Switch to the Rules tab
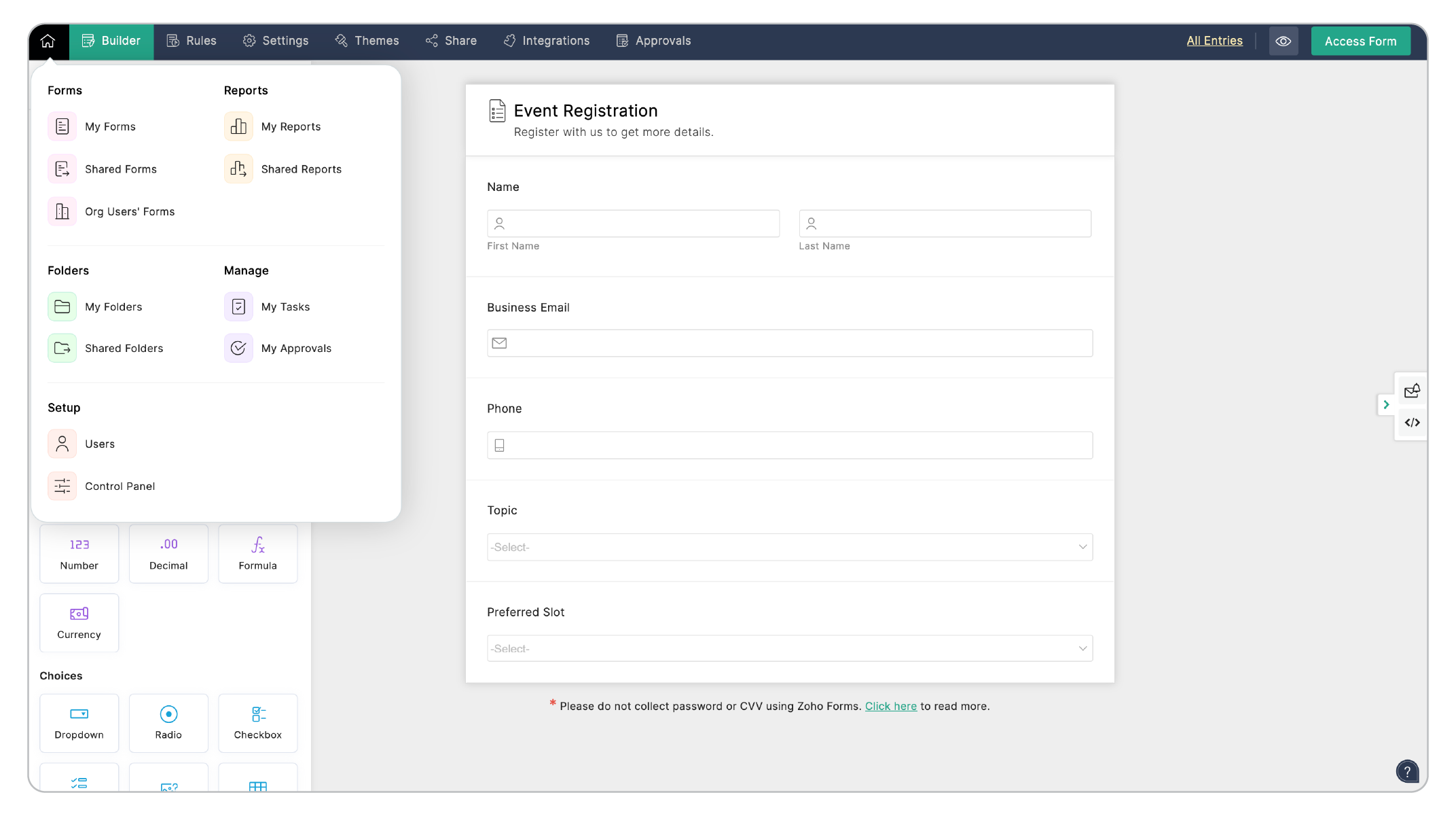Image resolution: width=1456 pixels, height=814 pixels. [192, 41]
